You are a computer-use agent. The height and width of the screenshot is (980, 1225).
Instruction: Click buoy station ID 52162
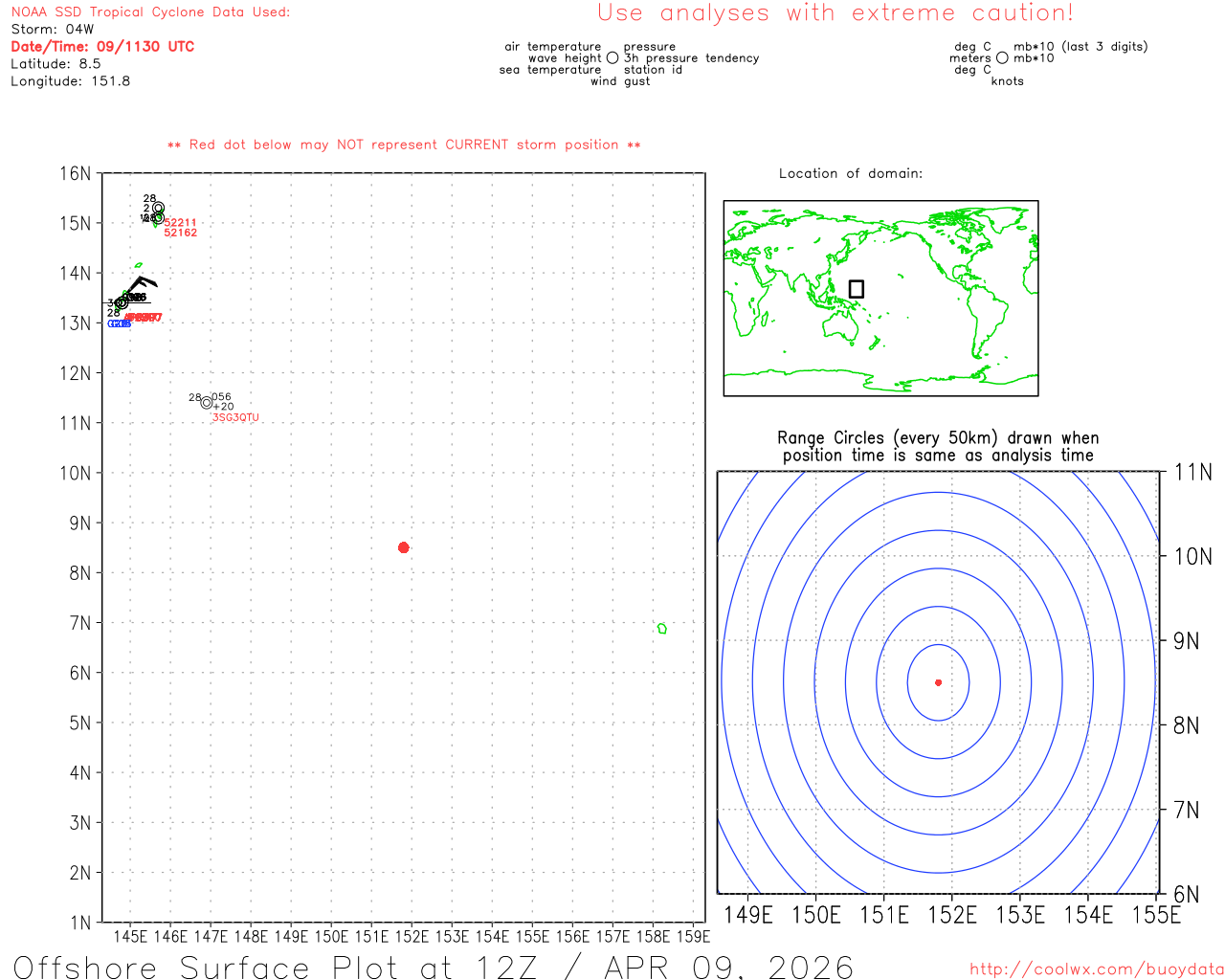pyautogui.click(x=180, y=234)
